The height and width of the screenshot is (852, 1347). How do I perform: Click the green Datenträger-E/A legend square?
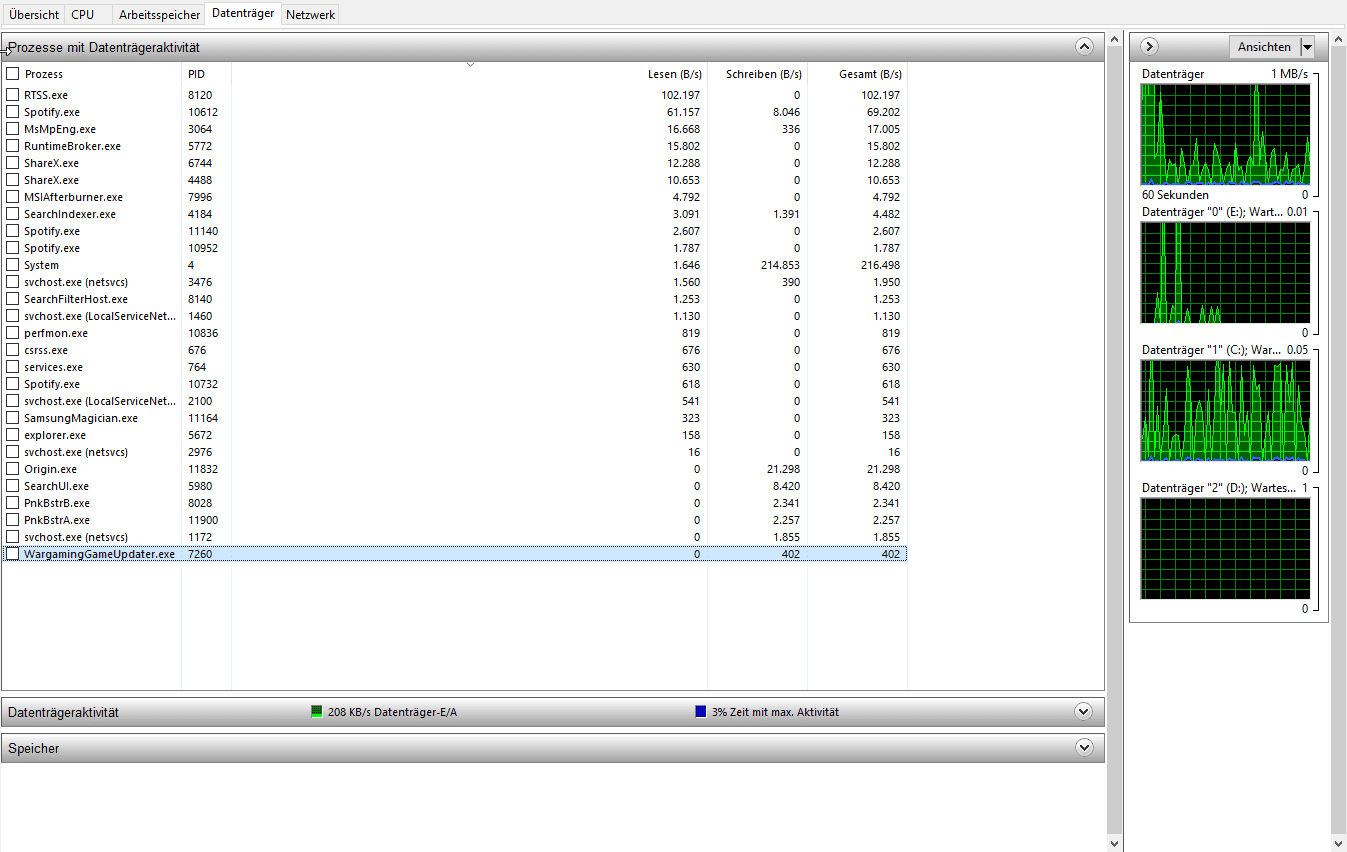pyautogui.click(x=317, y=712)
